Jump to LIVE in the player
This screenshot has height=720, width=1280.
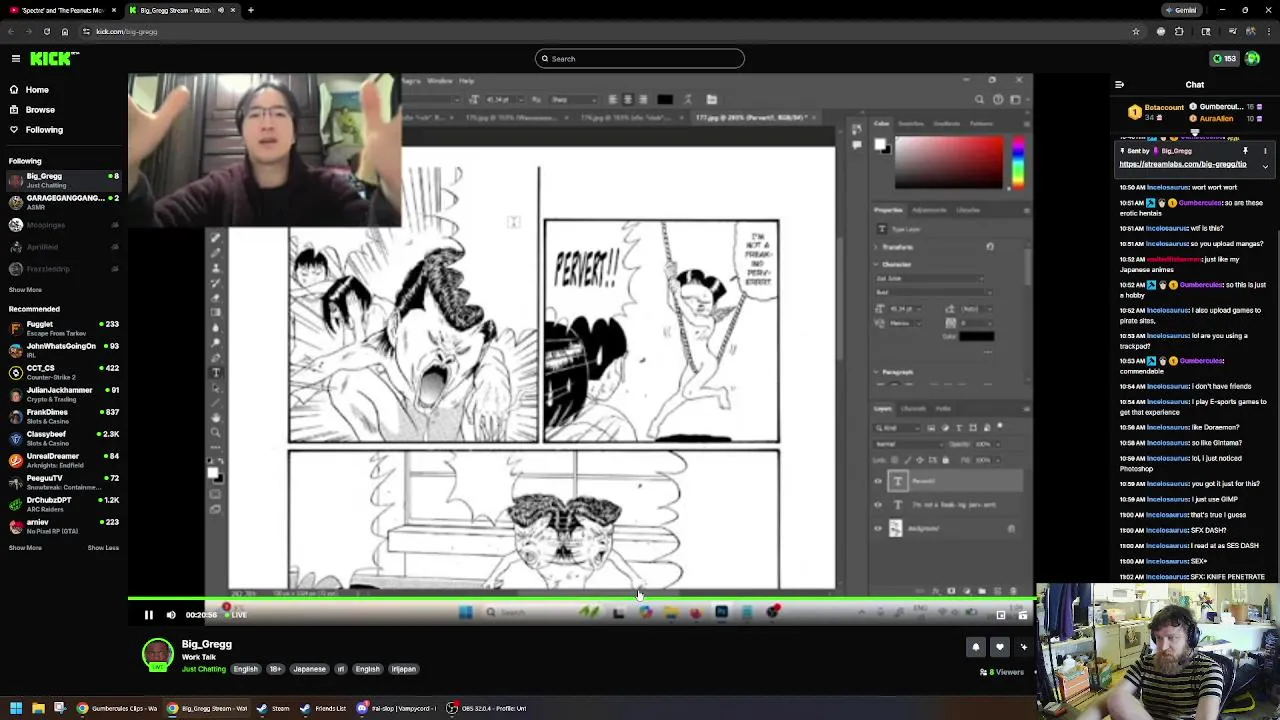coord(236,615)
